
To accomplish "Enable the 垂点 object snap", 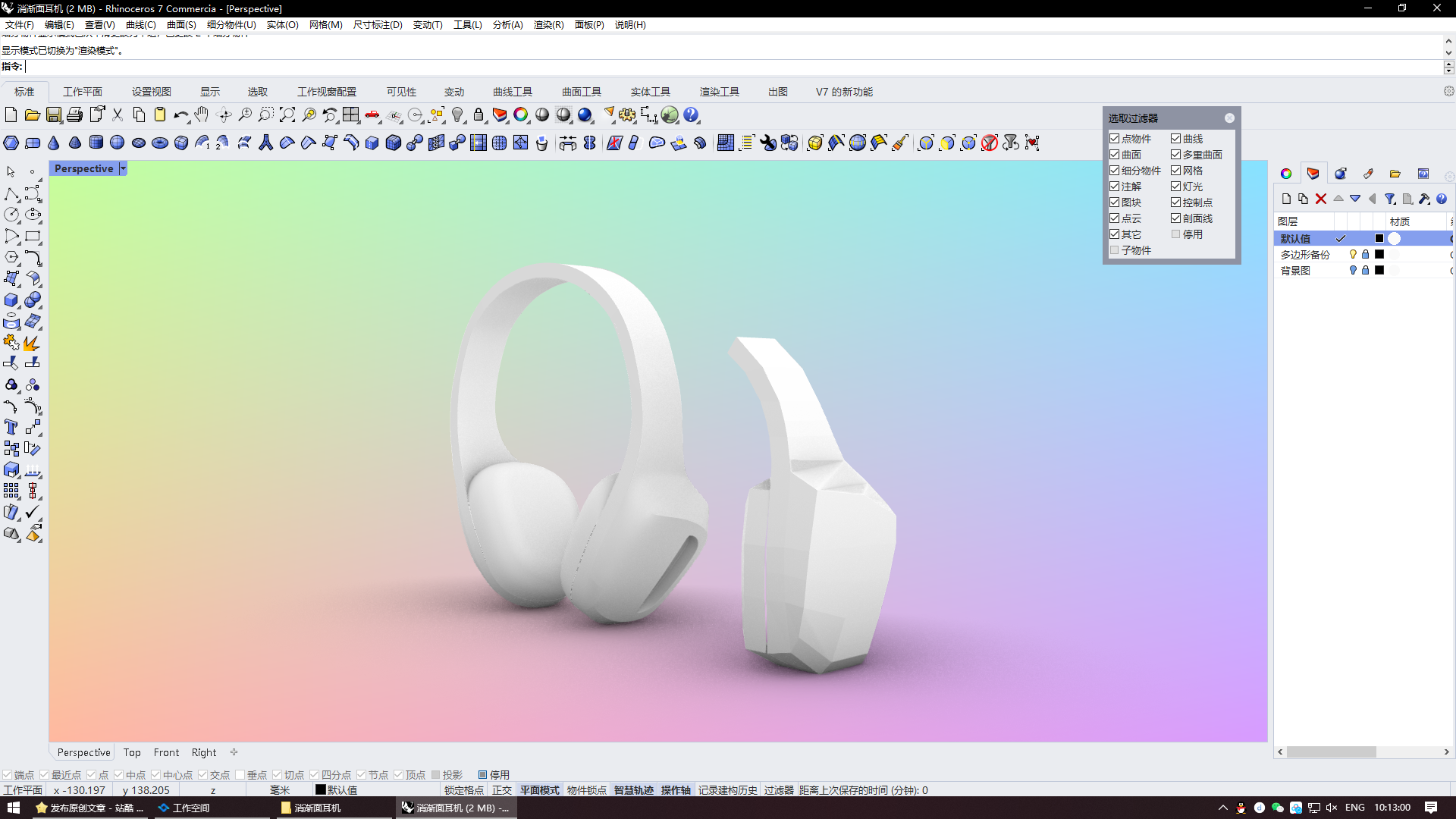I will coord(240,775).
